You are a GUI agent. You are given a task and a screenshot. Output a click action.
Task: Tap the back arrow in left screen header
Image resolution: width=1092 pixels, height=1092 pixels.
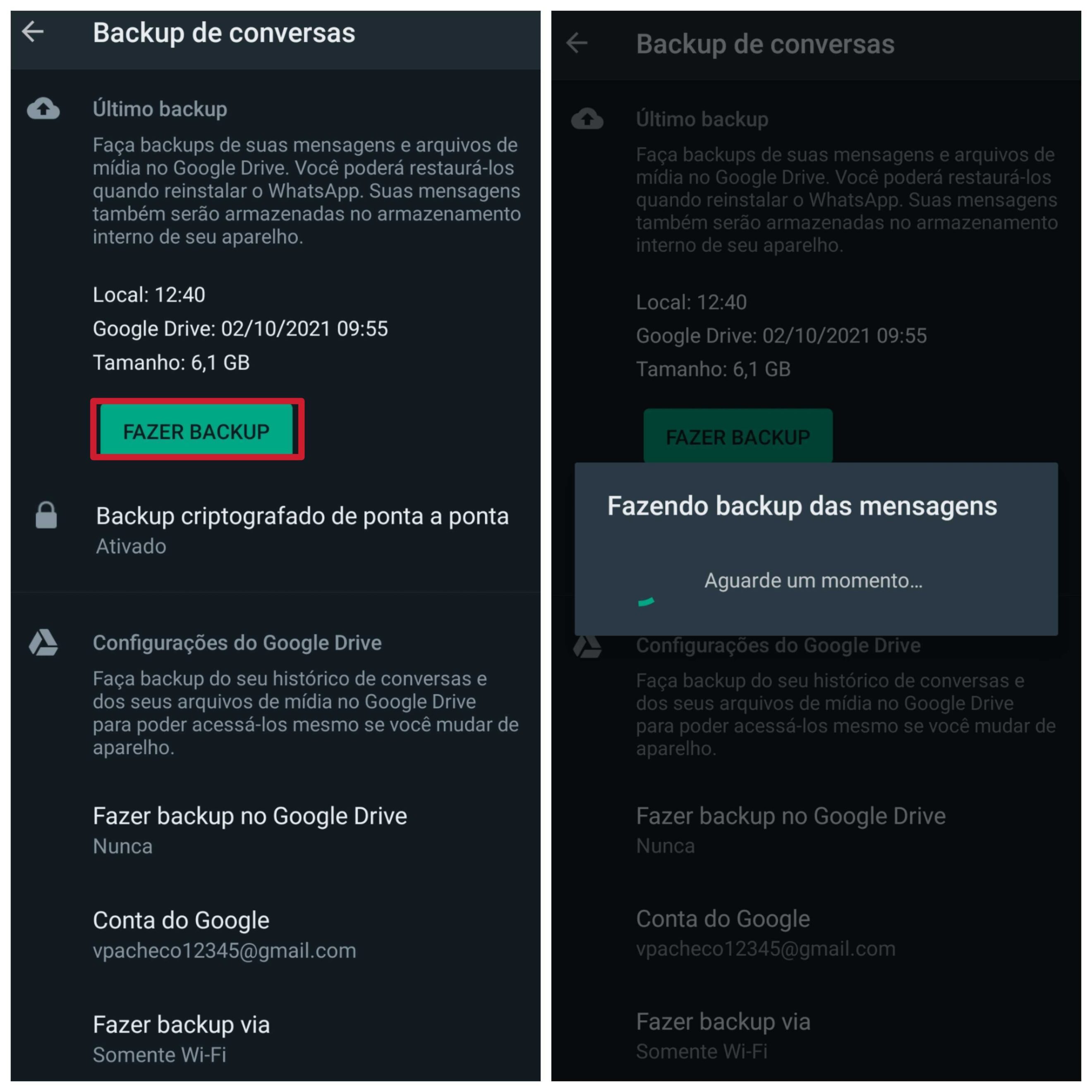(x=33, y=32)
